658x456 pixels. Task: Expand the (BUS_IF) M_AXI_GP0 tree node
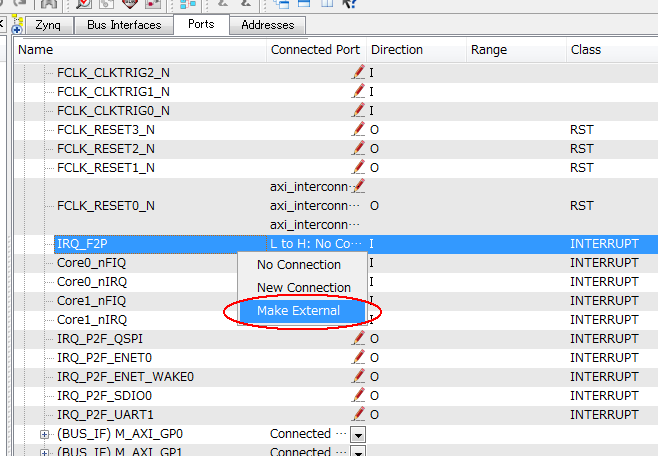(x=44, y=434)
